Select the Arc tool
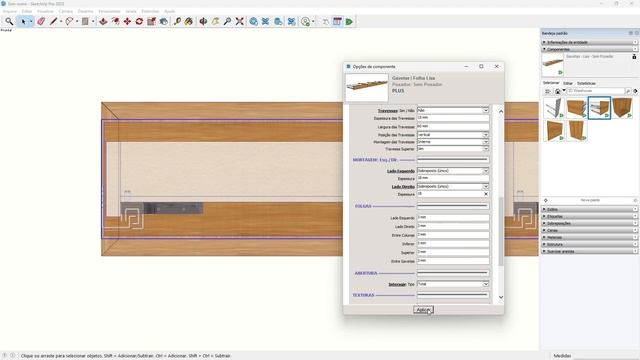 (69, 21)
